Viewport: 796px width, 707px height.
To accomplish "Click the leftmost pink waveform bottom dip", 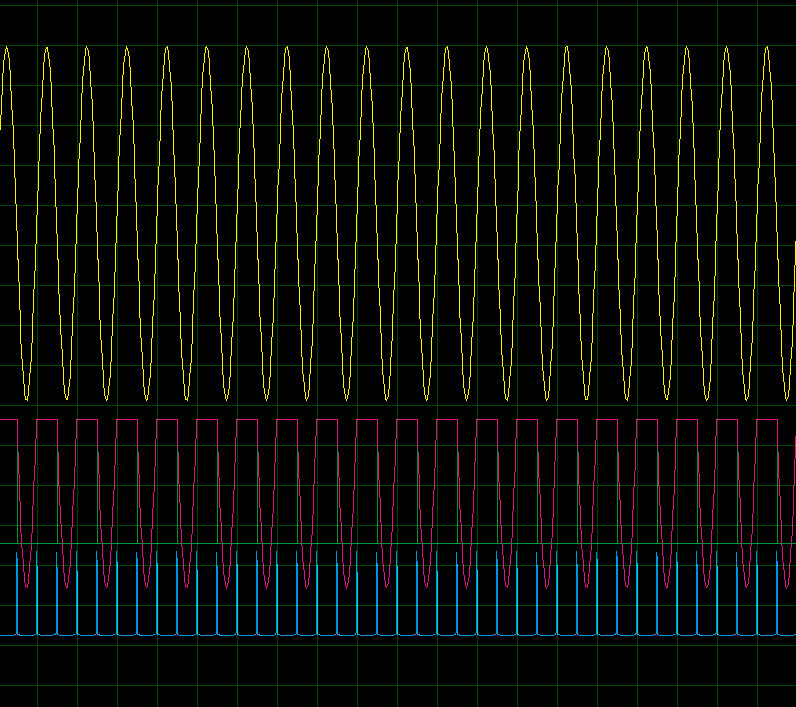I will [x=27, y=585].
